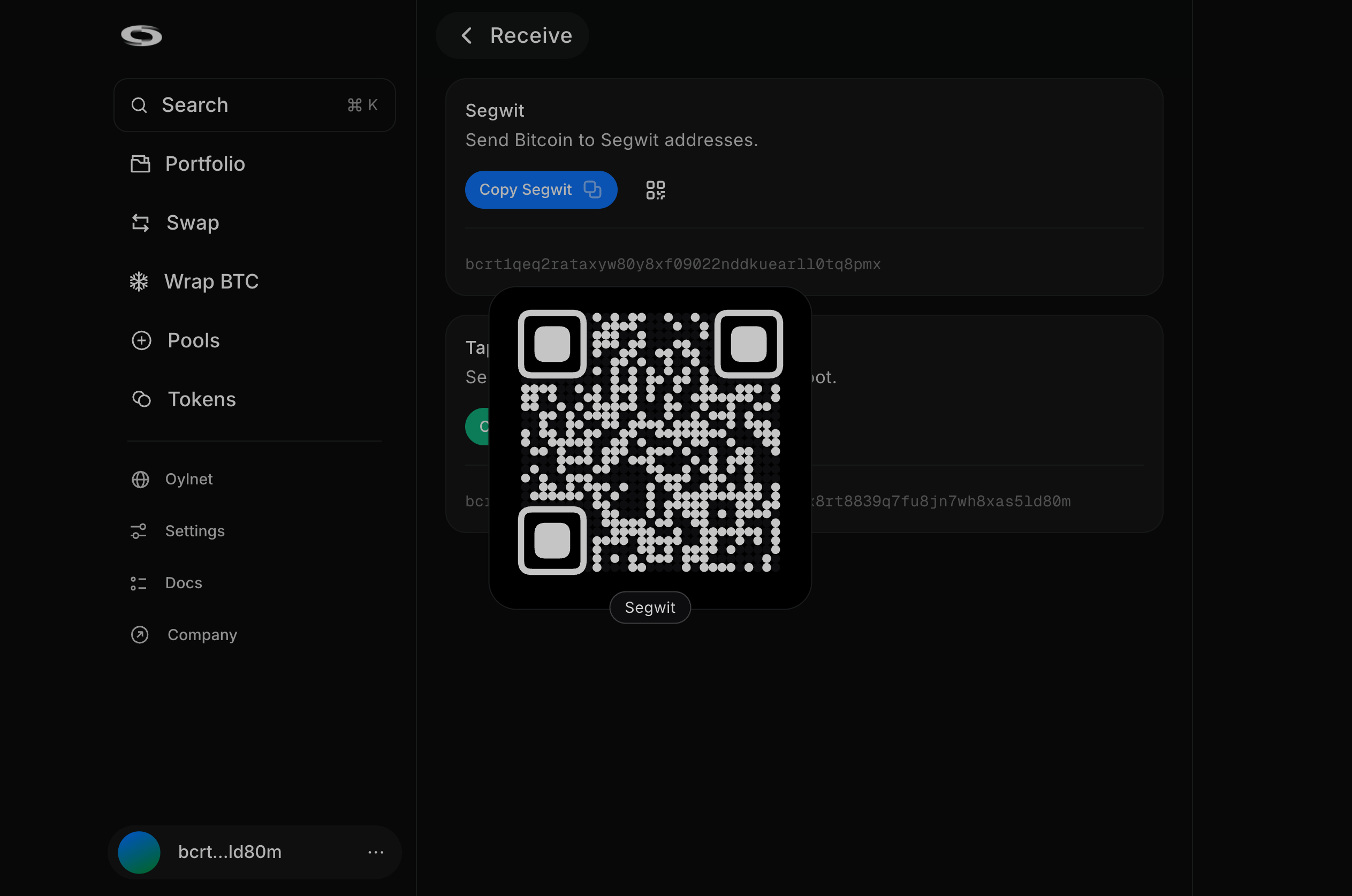Screen dimensions: 1352x896
Task: Click the search magnifier icon
Action: pyautogui.click(x=139, y=105)
